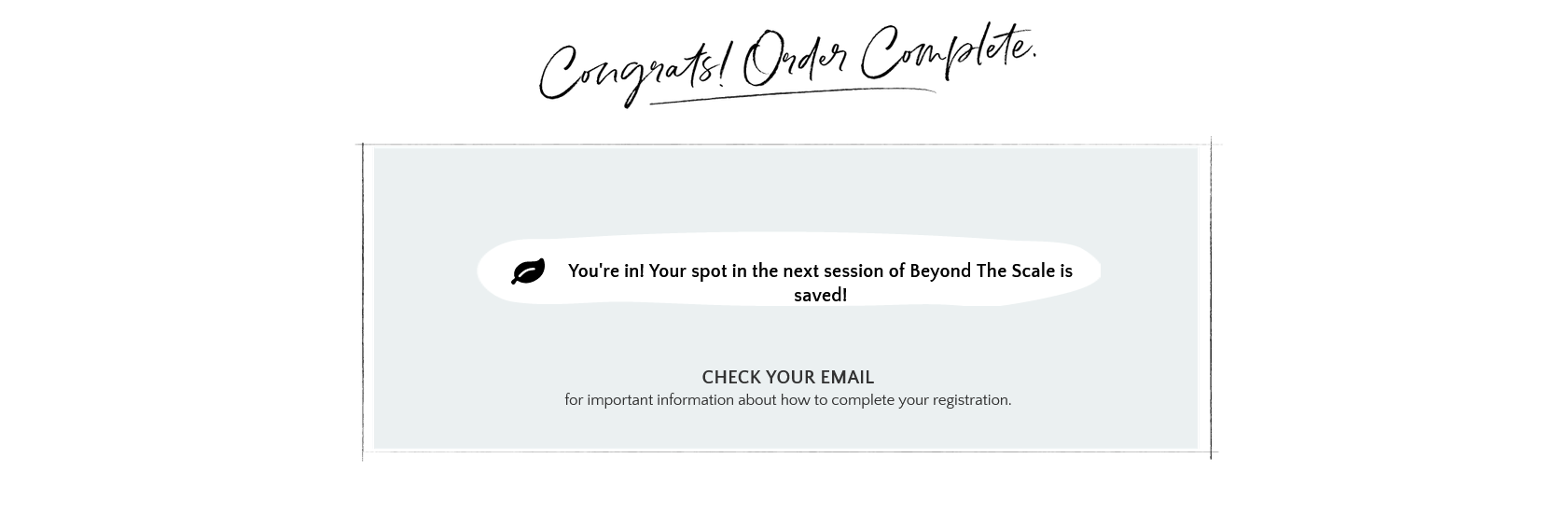Click 'Your spot' text in the banner
The width and height of the screenshot is (1568, 514).
687,271
